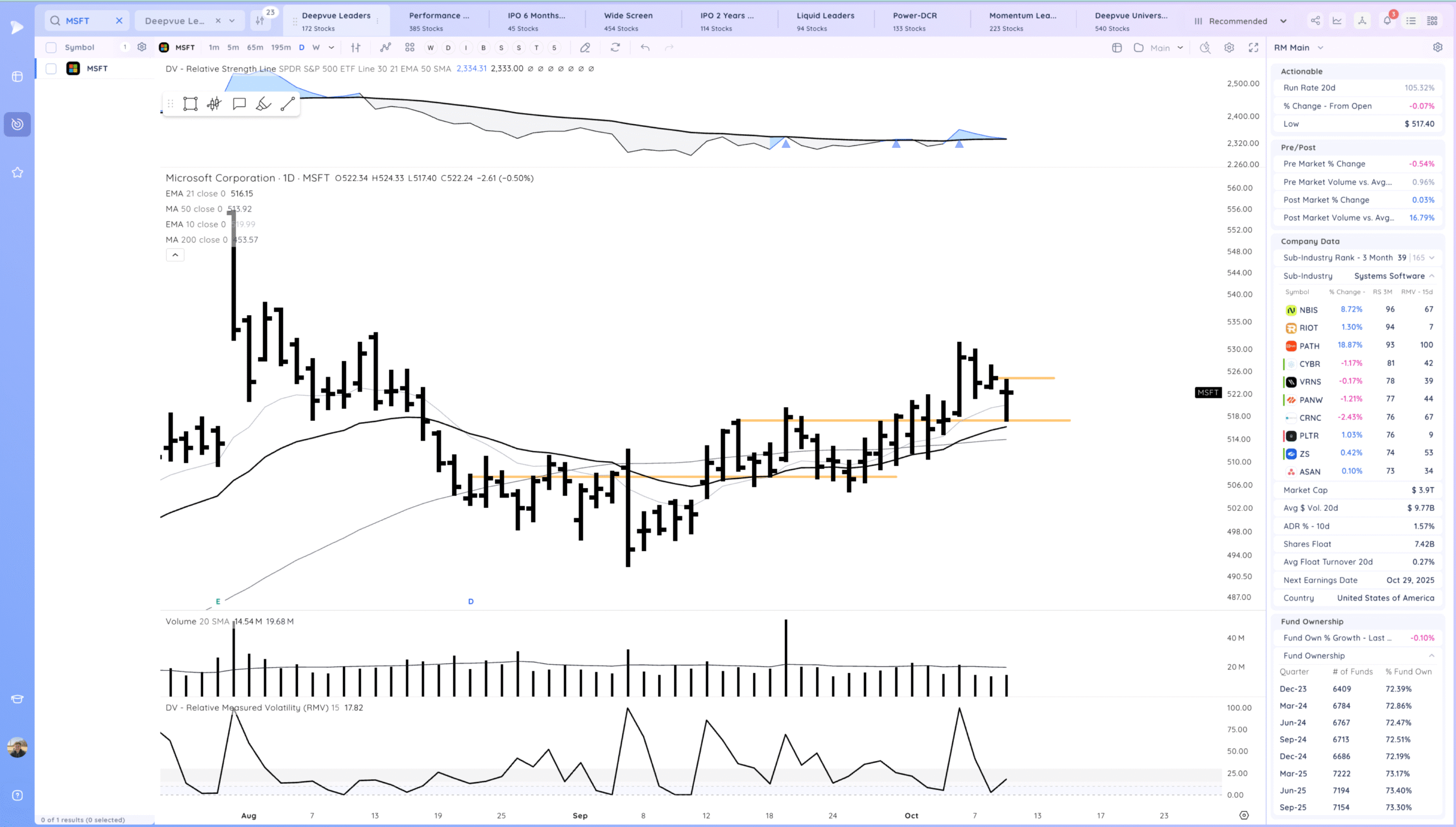Select the comment callout drawing tool
The height and width of the screenshot is (827, 1456).
tap(239, 104)
